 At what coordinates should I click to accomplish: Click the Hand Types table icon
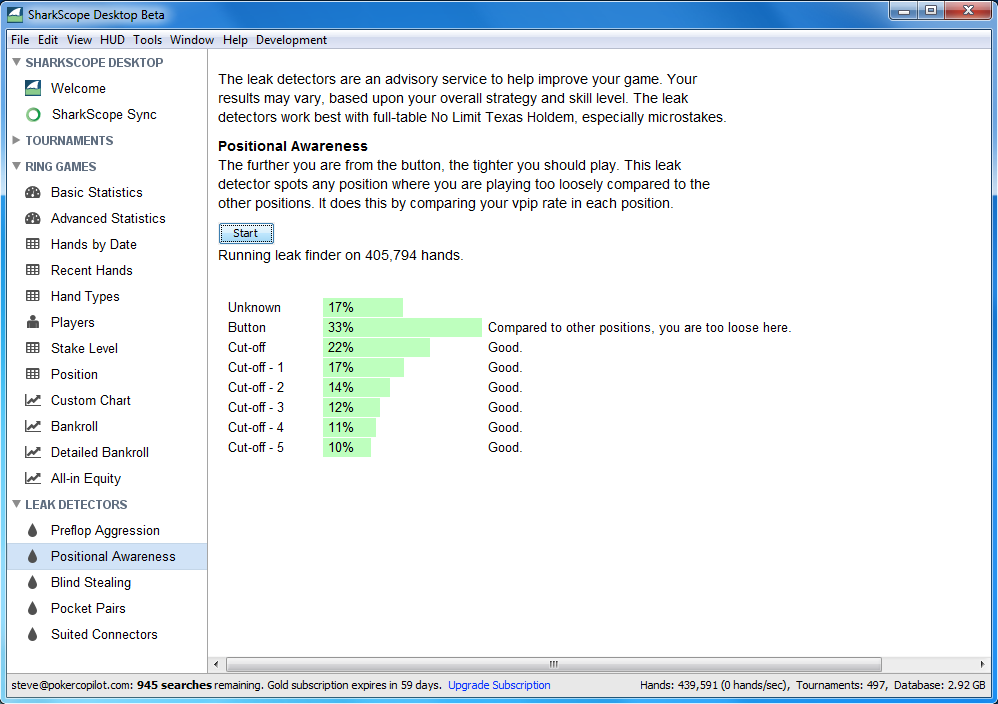point(32,296)
